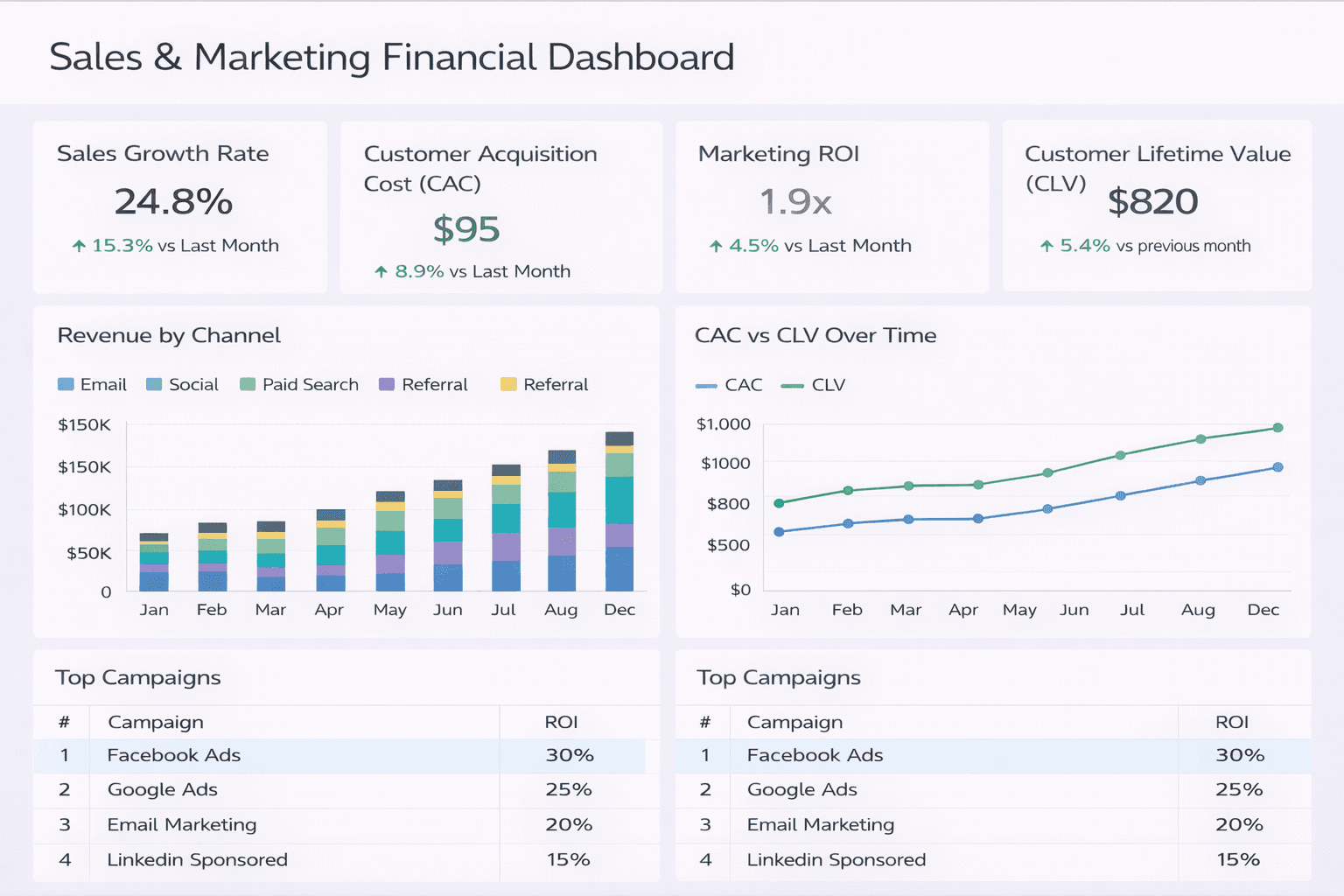Image resolution: width=1344 pixels, height=896 pixels.
Task: Click the up arrow beside 8.9% on CAC card
Action: pyautogui.click(x=382, y=271)
